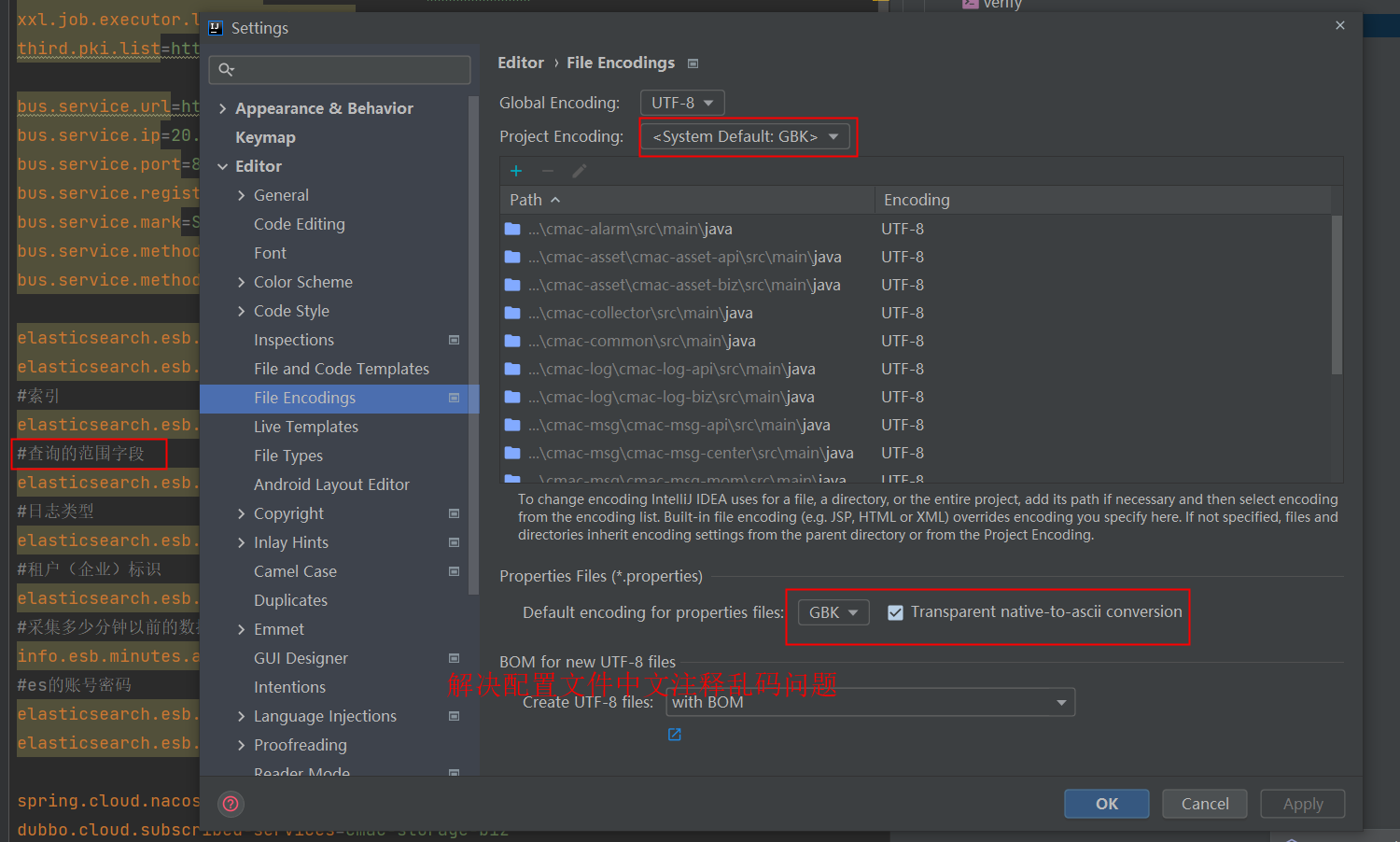Click the folder icon of cmac-collector path row

coord(512,313)
